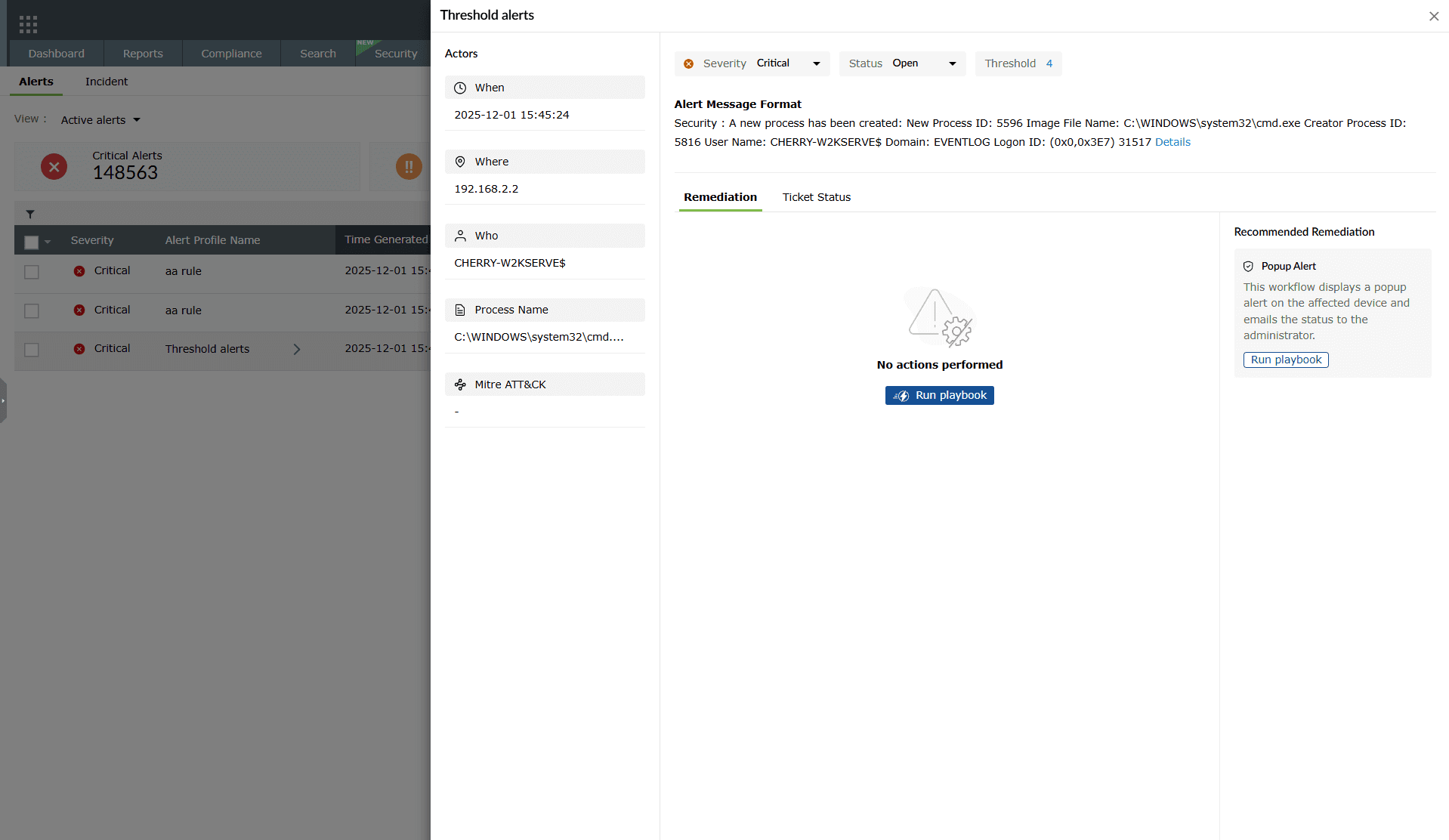Click the user icon beside Who
This screenshot has width=1449, height=840.
pyautogui.click(x=460, y=236)
